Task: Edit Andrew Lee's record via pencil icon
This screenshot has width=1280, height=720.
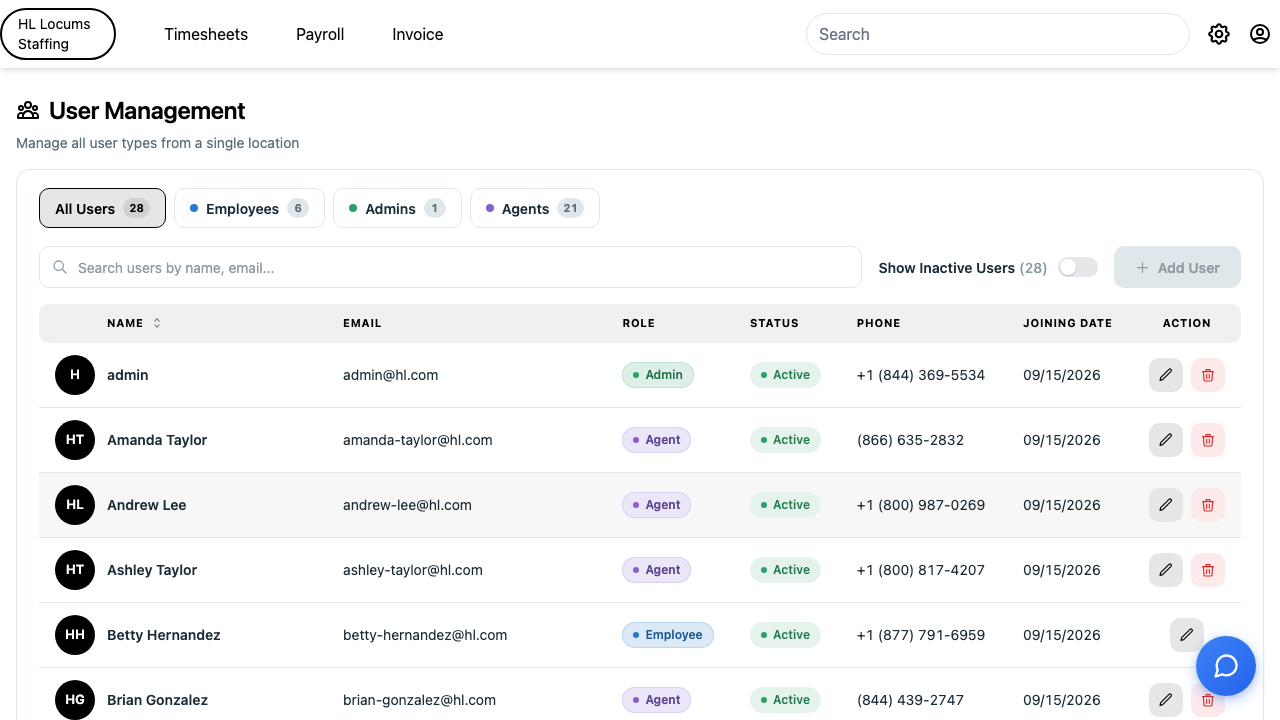Action: pos(1166,505)
